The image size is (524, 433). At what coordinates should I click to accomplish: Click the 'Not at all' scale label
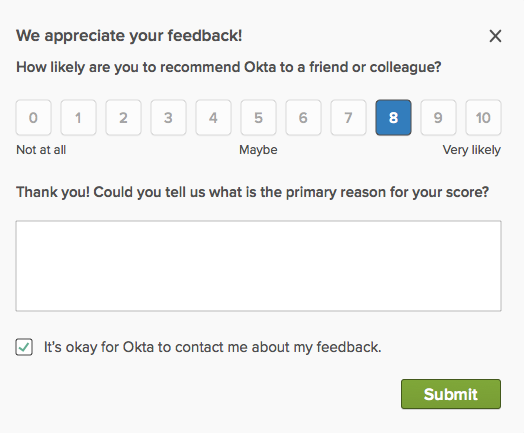pos(41,150)
